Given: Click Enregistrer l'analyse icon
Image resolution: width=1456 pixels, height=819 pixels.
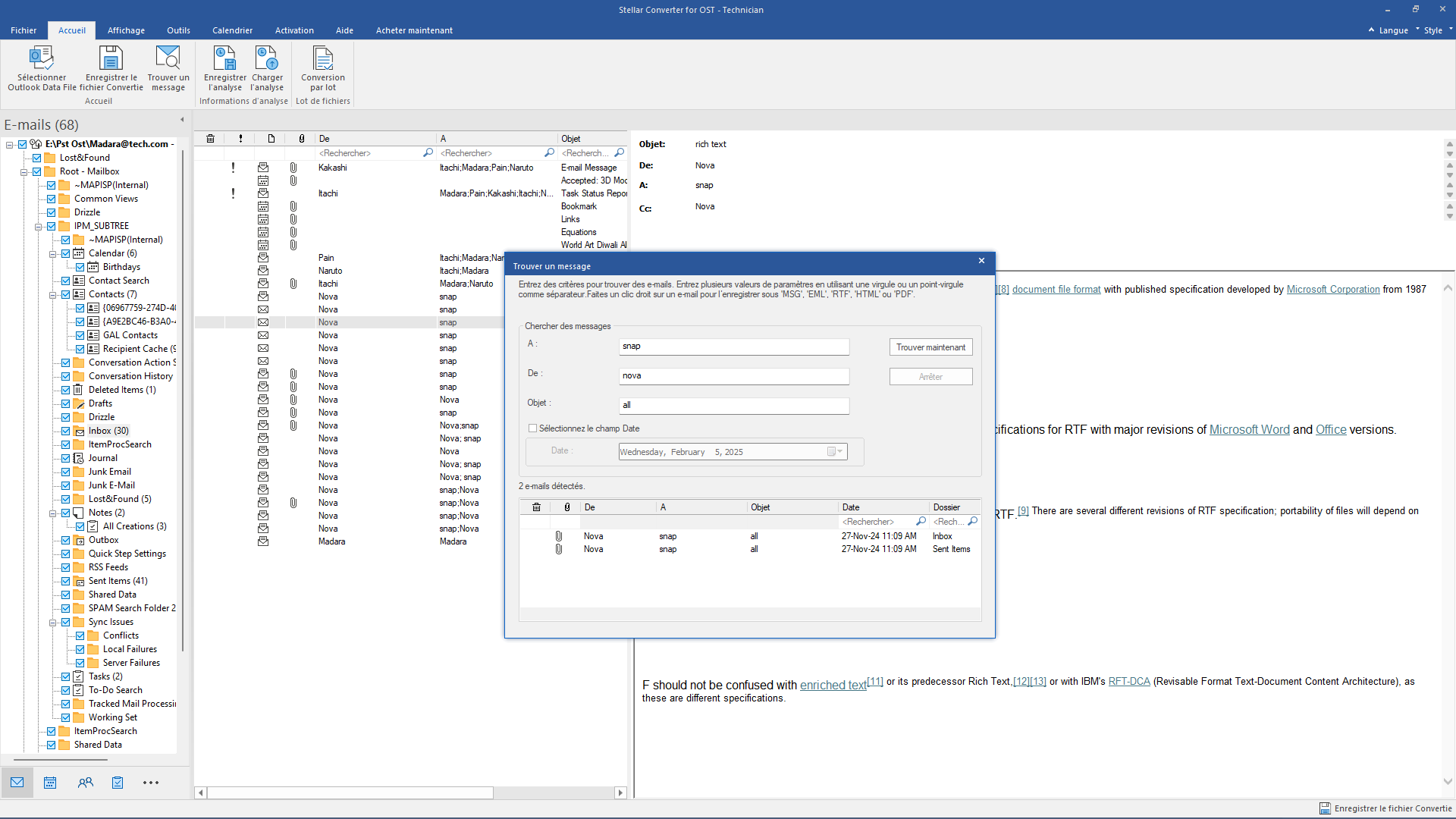Looking at the screenshot, I should (224, 58).
